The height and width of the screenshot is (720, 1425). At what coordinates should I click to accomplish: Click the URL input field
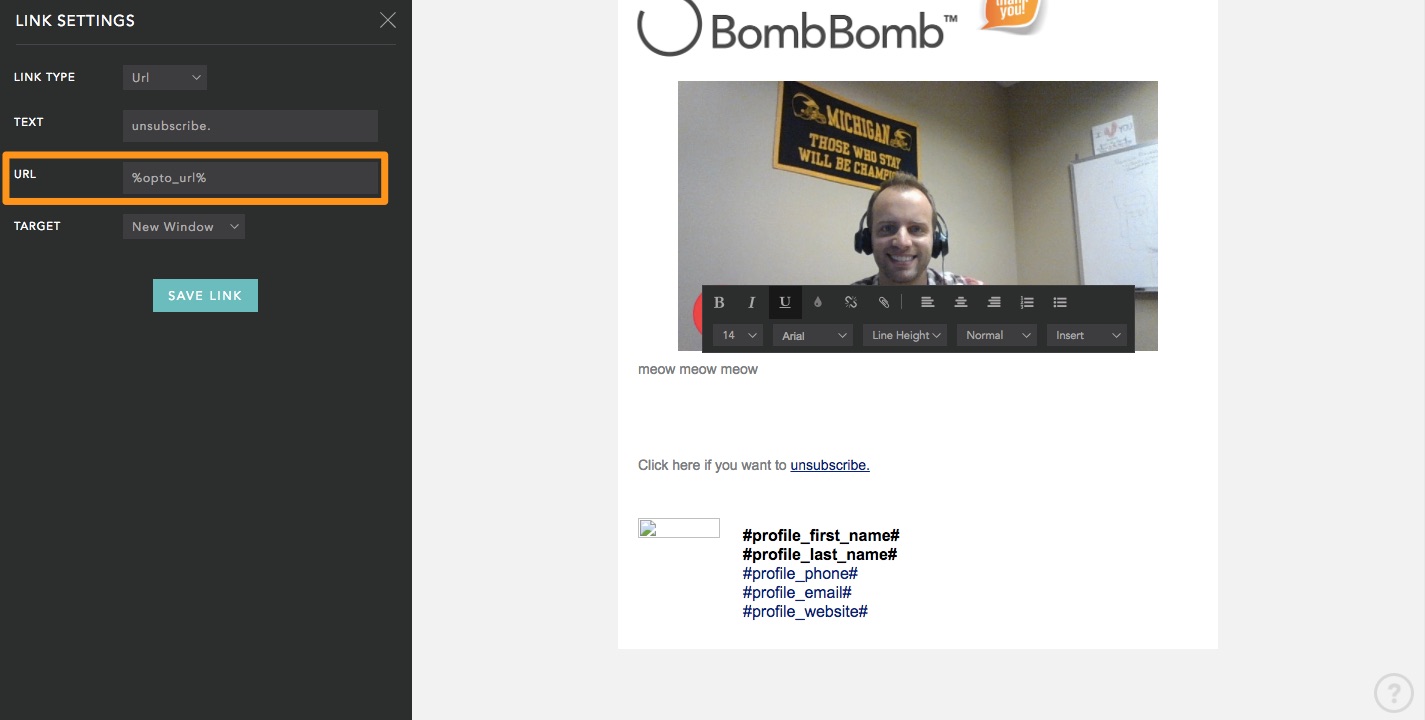251,178
